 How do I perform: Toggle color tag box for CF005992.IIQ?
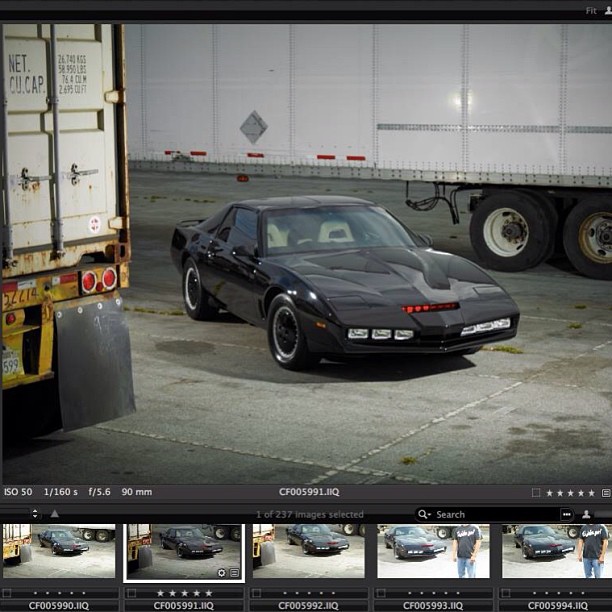(x=256, y=593)
